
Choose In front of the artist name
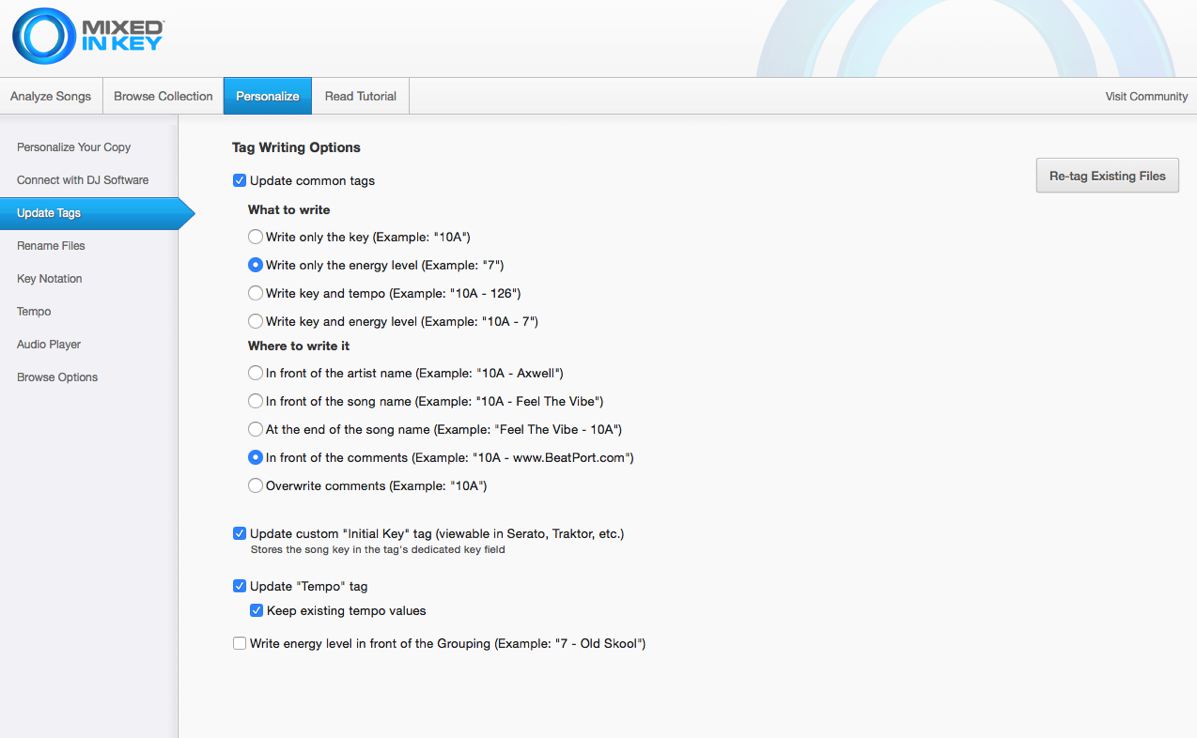256,373
